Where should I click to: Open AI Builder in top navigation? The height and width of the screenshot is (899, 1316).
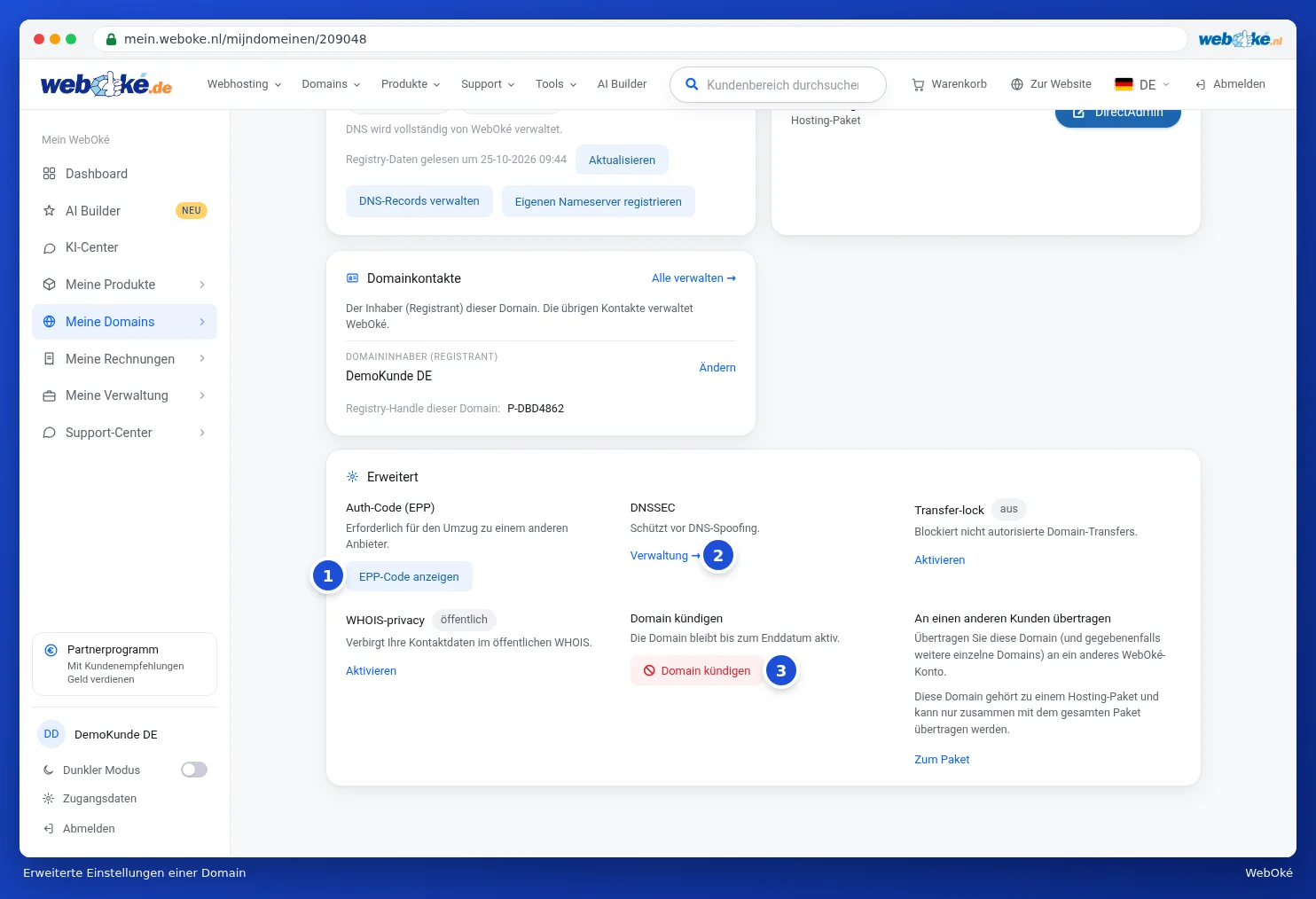tap(622, 84)
